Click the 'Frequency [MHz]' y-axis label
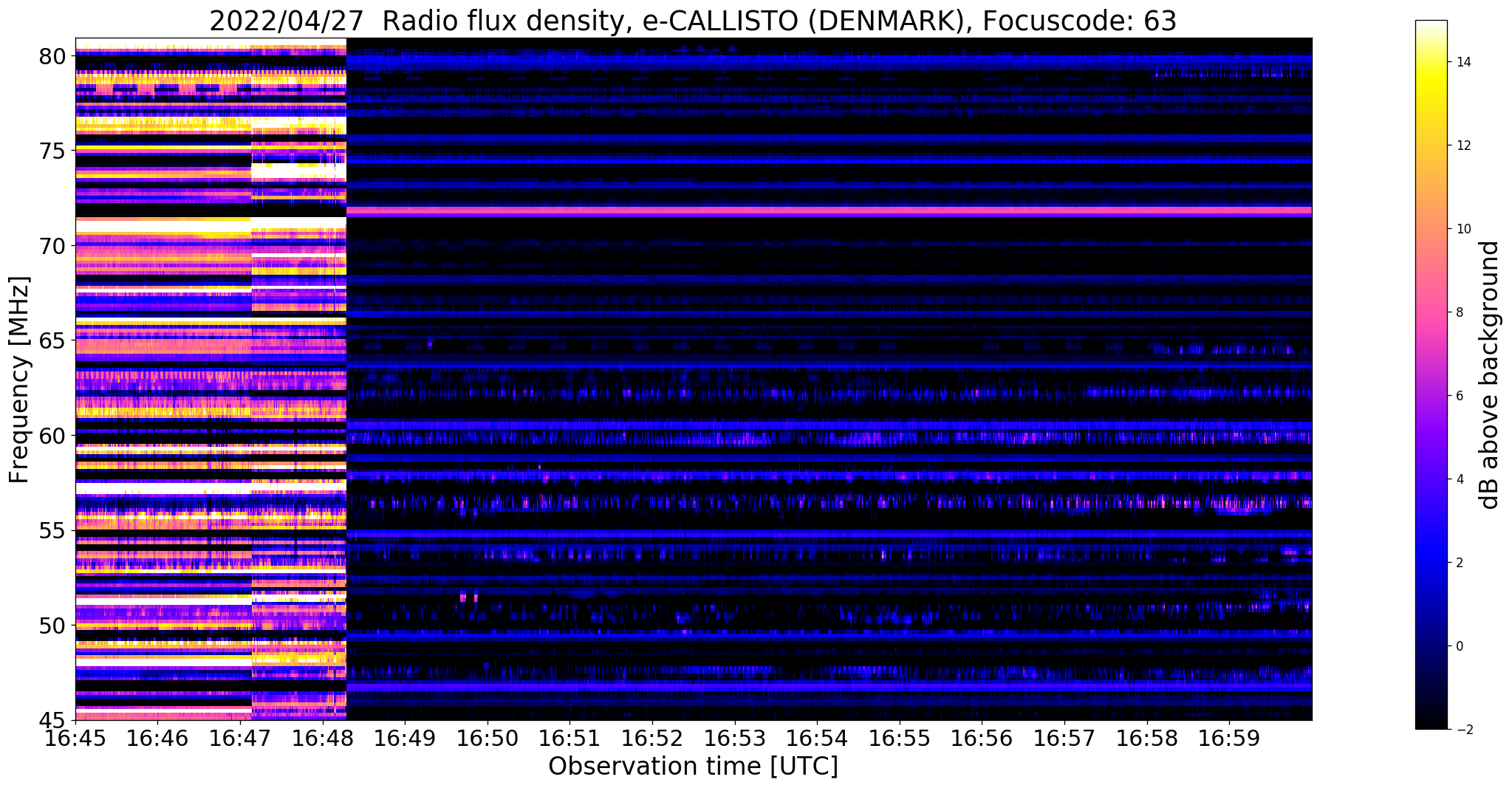This screenshot has width=1512, height=788. click(x=19, y=380)
